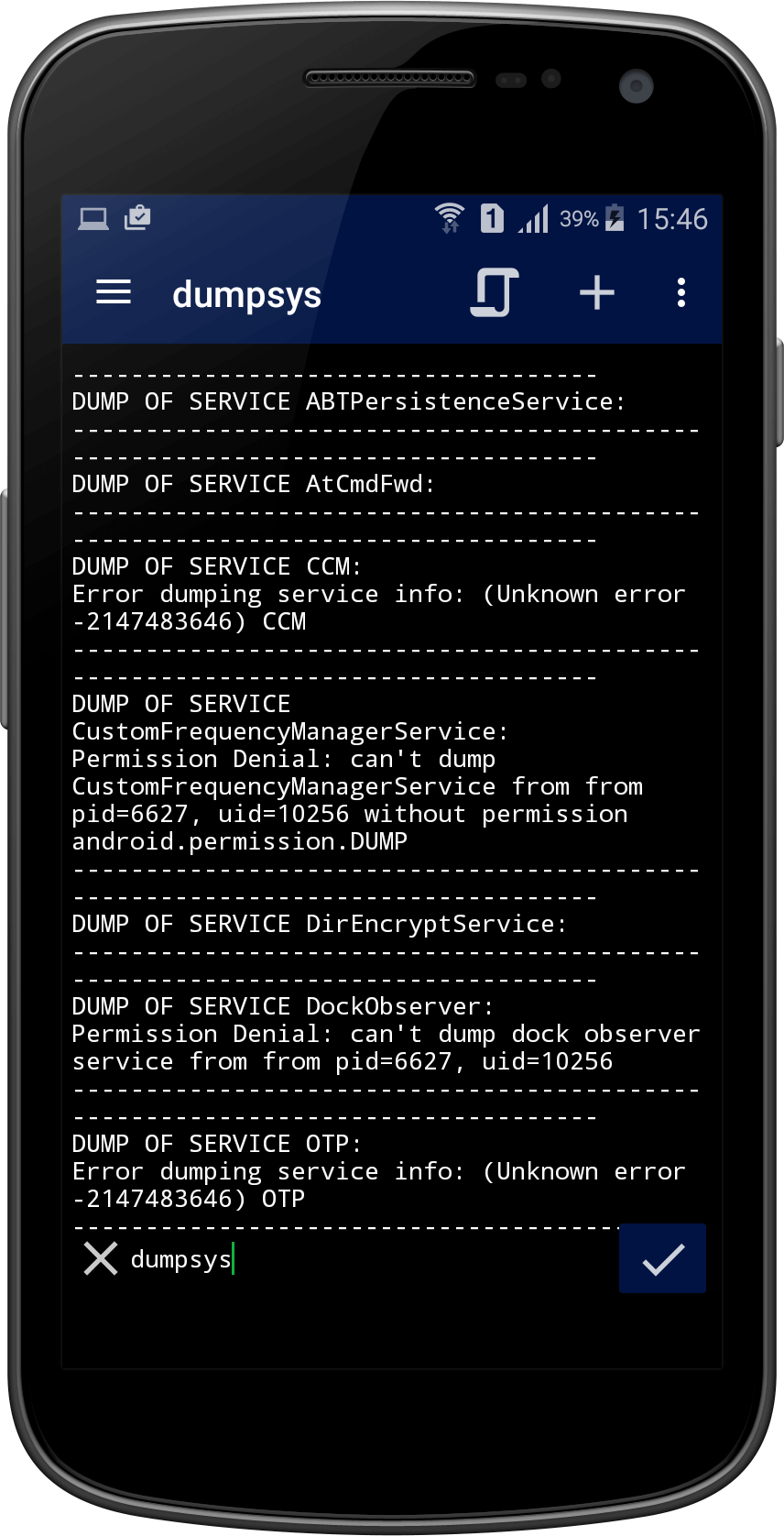784x1536 pixels.
Task: Tap the cellular signal strength icon
Action: [x=533, y=219]
